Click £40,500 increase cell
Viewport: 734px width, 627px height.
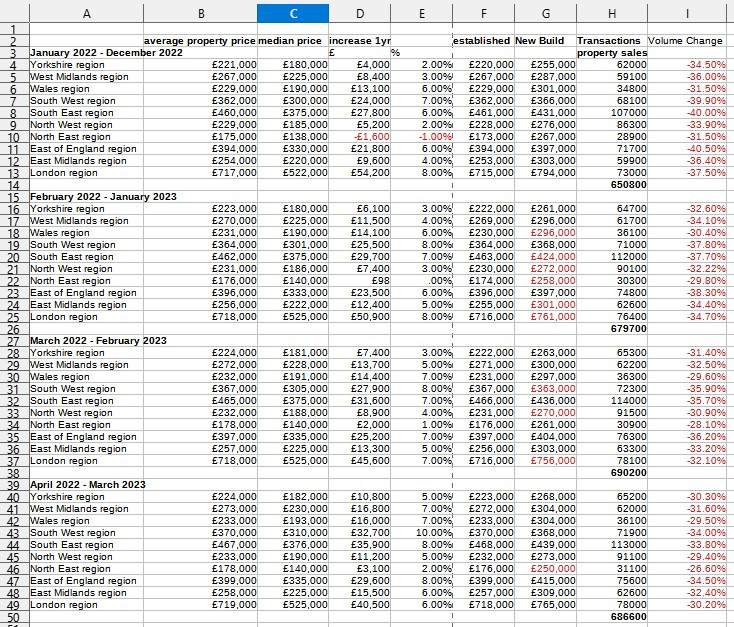coord(360,605)
